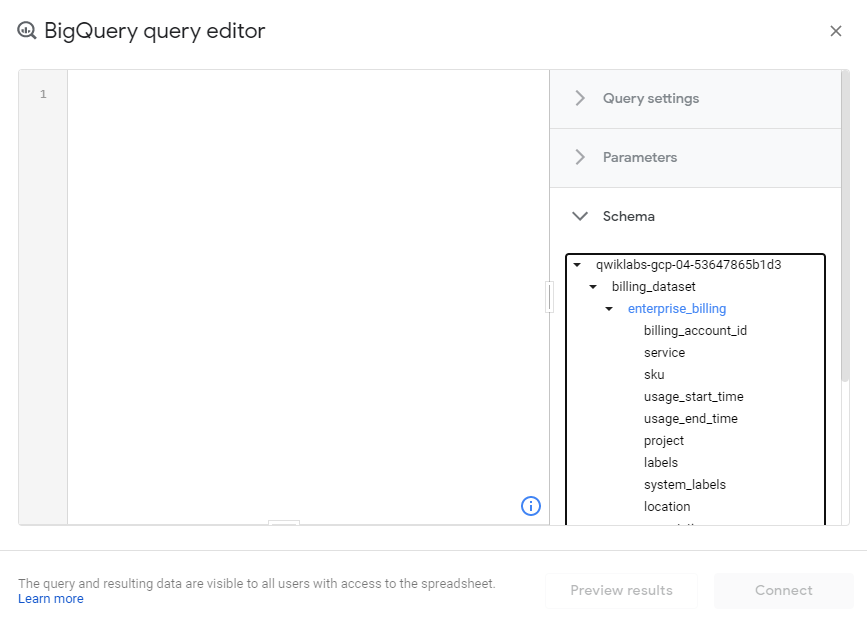Click the billing_account_id field
Screen dimensions: 867x622
point(695,331)
